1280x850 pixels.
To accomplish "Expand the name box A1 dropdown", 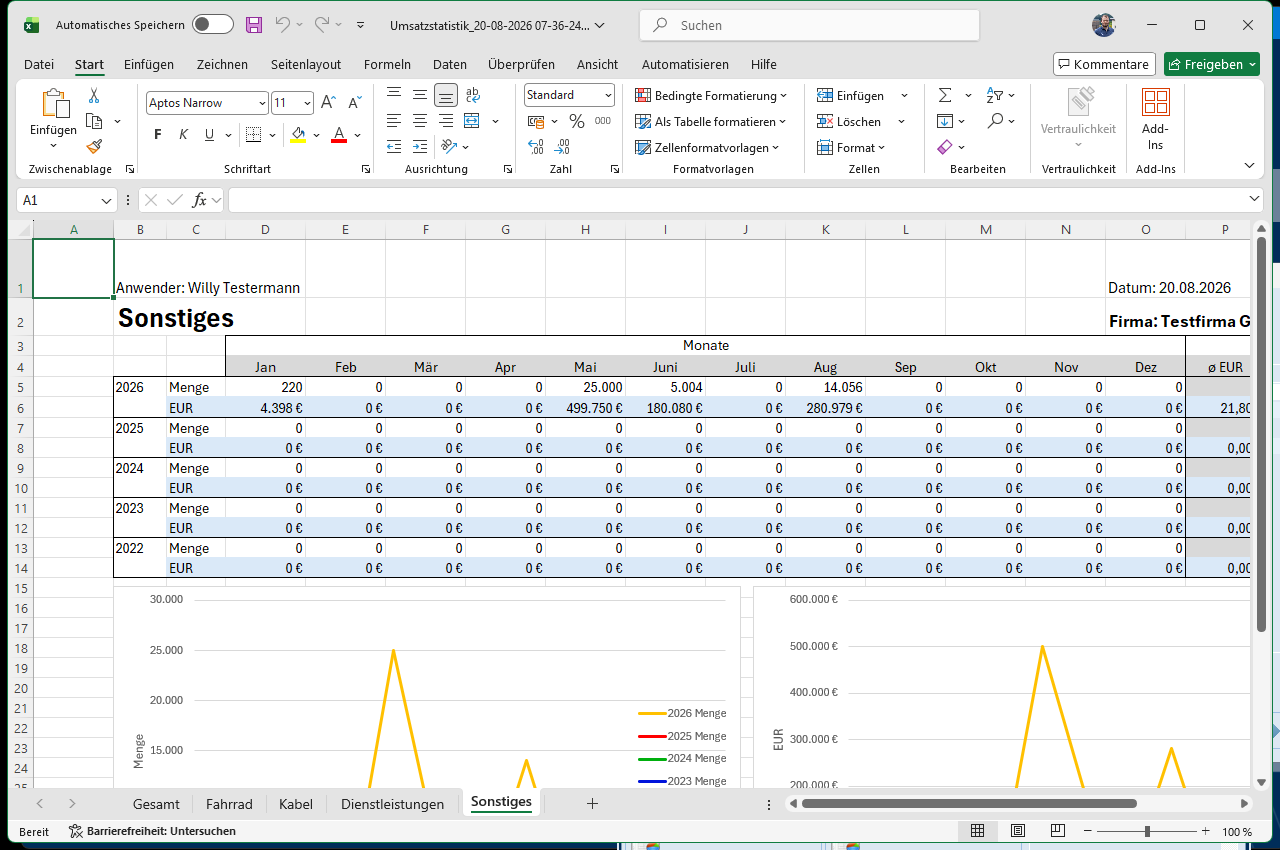I will [x=107, y=200].
